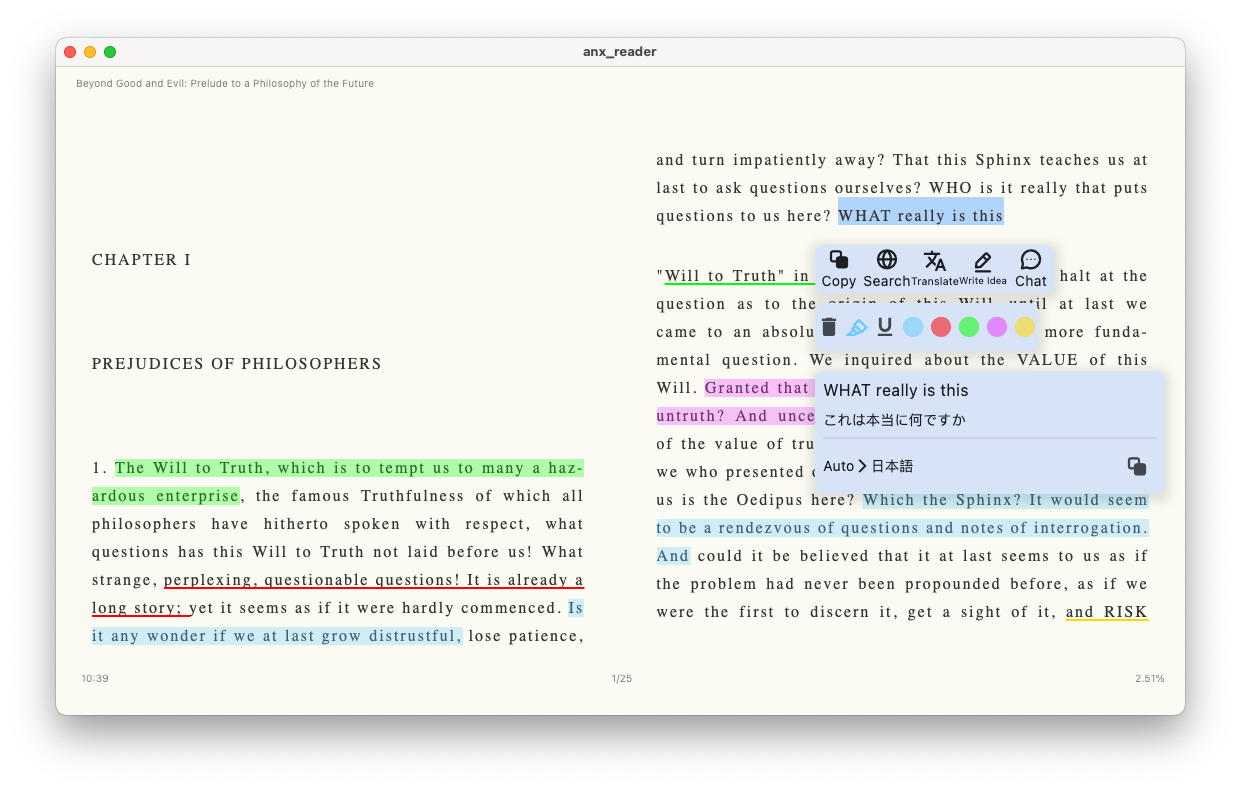Open Translate from the selection toolbar

tap(935, 266)
